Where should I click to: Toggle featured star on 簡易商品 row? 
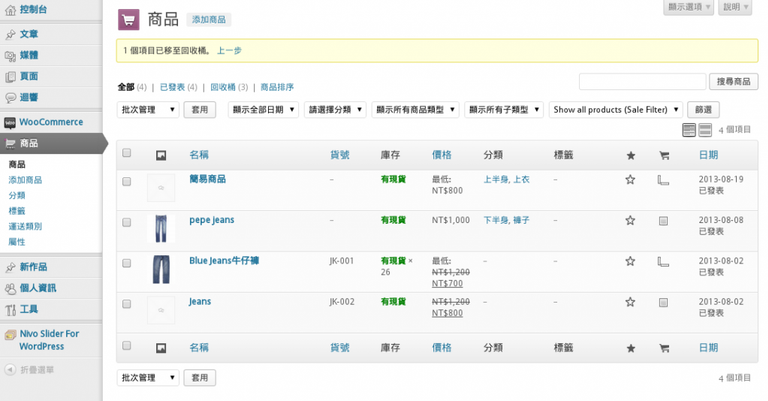click(x=630, y=180)
